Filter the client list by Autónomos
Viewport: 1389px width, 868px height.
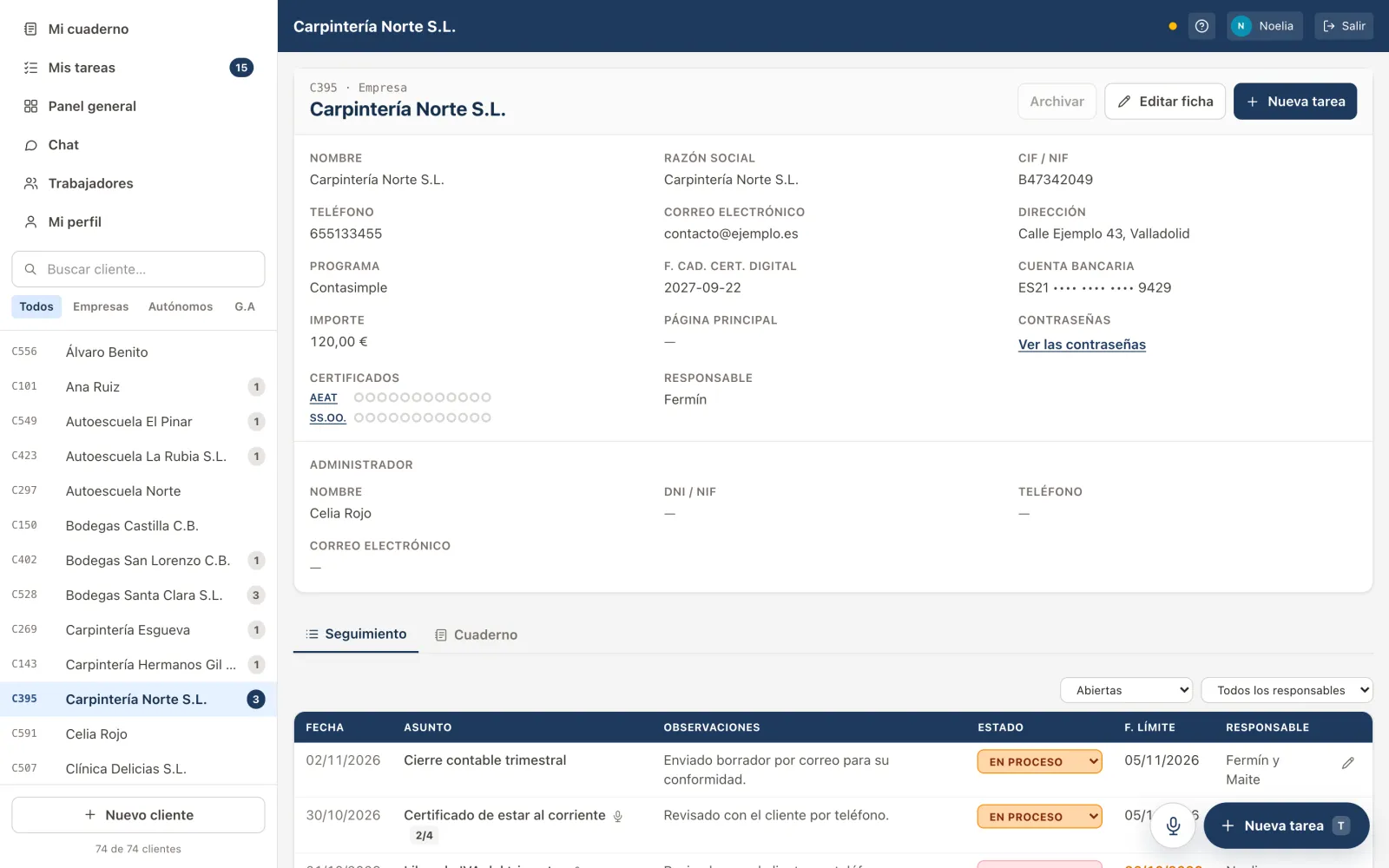181,306
